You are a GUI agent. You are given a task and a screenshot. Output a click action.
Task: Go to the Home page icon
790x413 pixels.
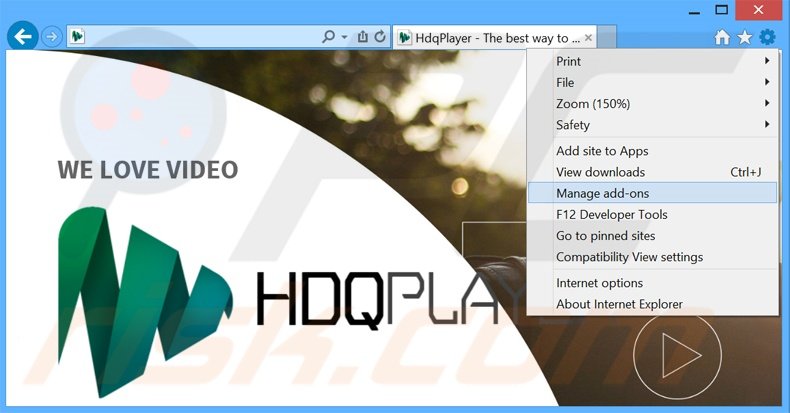point(722,37)
